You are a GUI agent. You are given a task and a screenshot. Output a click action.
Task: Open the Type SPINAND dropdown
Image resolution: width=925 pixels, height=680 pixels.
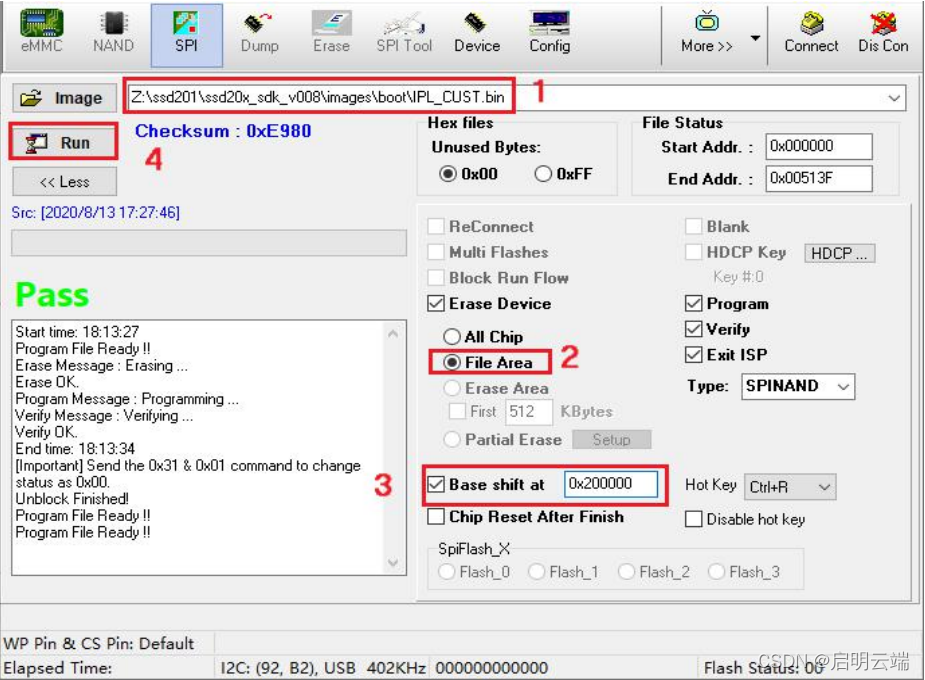pos(798,386)
